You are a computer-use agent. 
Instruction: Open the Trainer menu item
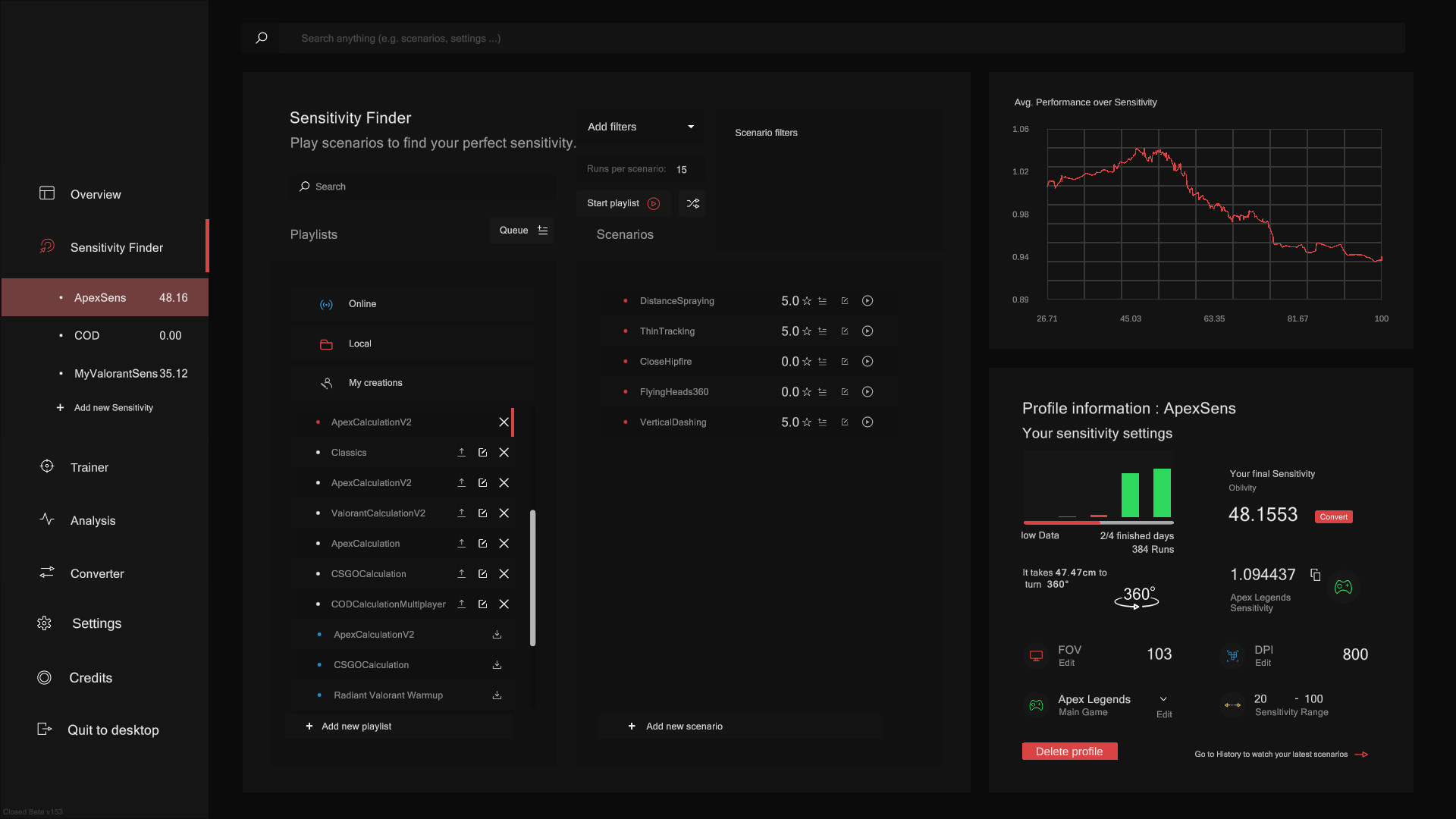[x=89, y=467]
